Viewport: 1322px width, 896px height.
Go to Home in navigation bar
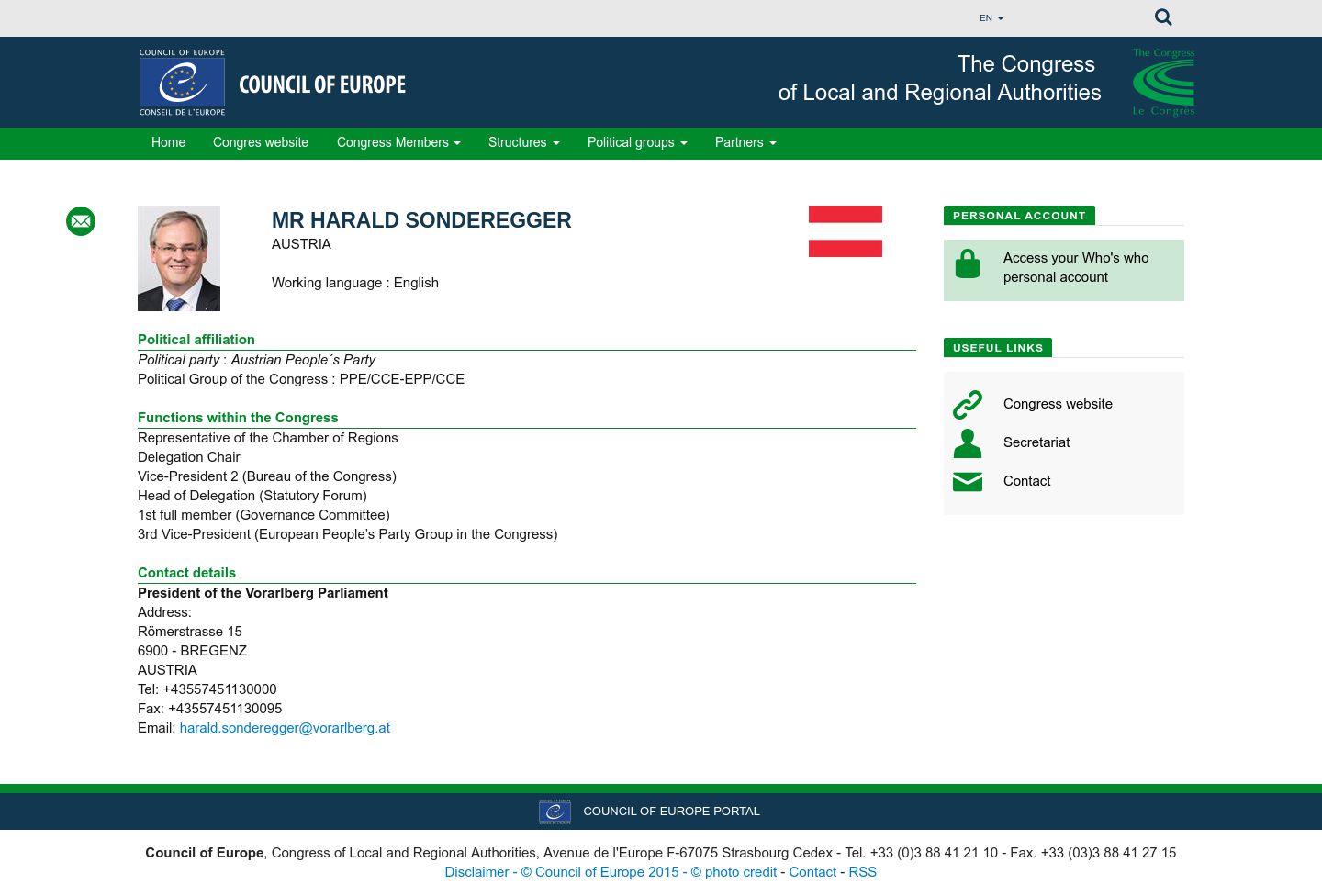[168, 142]
